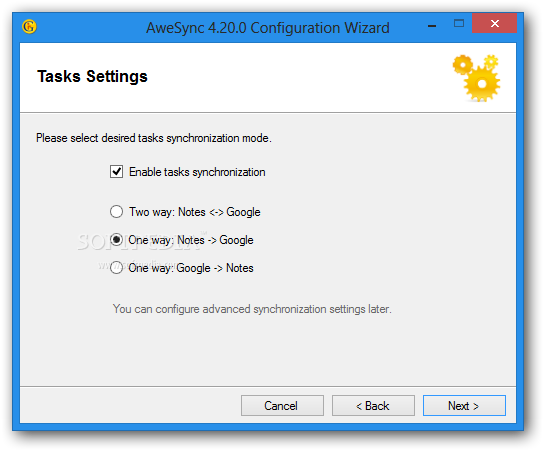
Task: Choose the Notes -> Google radio button
Action: click(116, 240)
